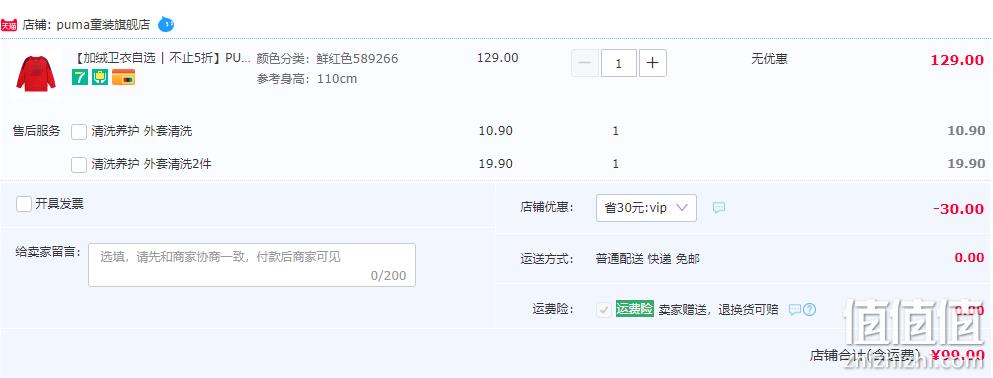Click the help icon beside shipping insurance

(x=809, y=310)
